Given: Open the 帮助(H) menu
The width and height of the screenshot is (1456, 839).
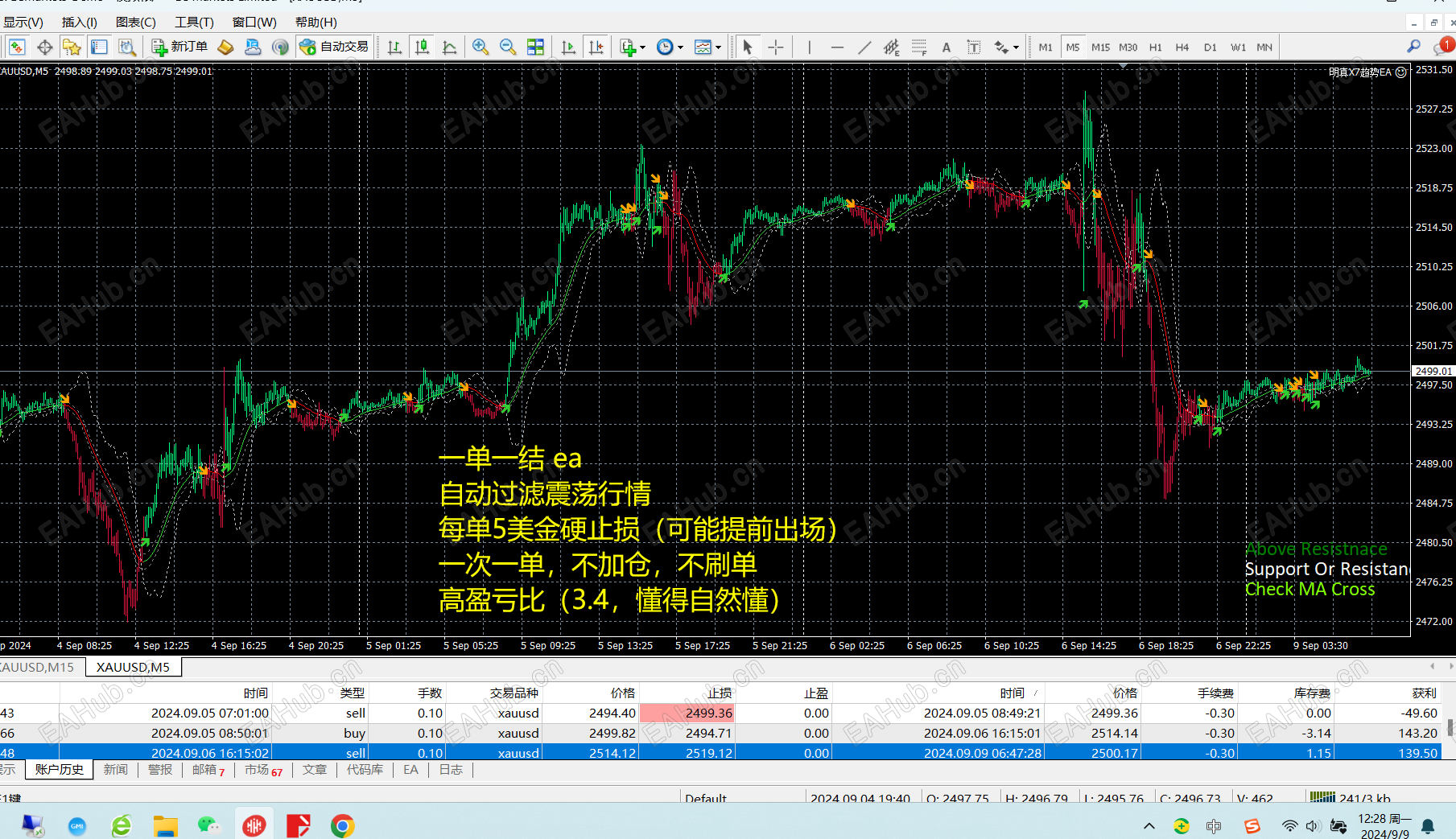Looking at the screenshot, I should pos(316,23).
